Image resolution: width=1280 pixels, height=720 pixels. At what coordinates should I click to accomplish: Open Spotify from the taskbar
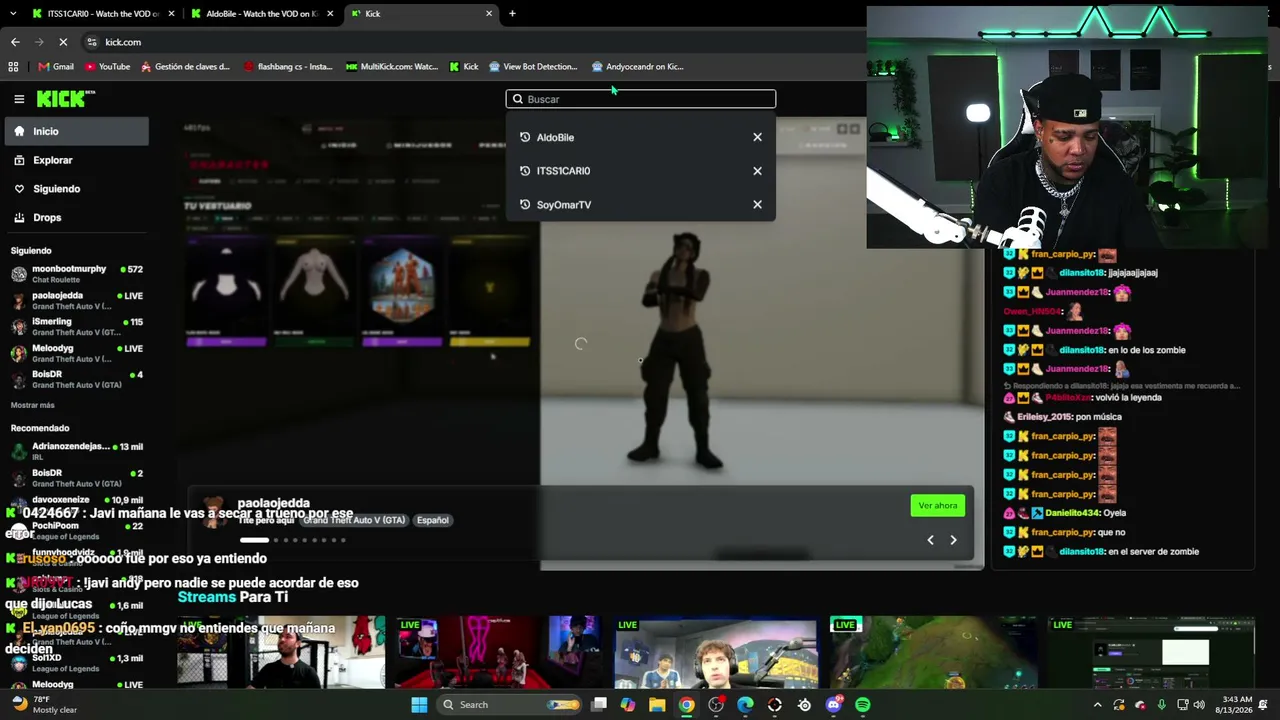tap(863, 705)
